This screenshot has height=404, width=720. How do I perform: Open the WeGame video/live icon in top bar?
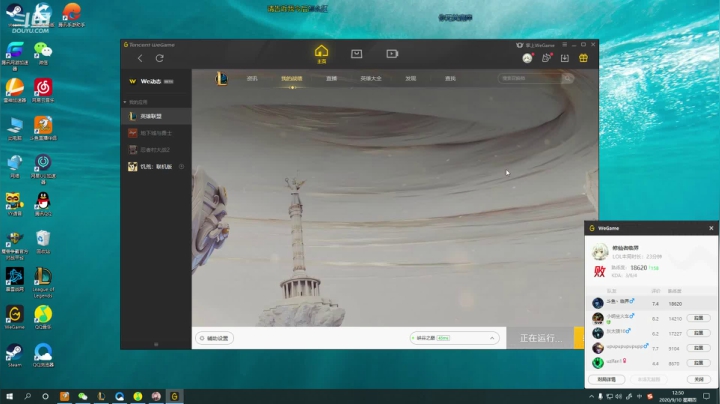(392, 54)
